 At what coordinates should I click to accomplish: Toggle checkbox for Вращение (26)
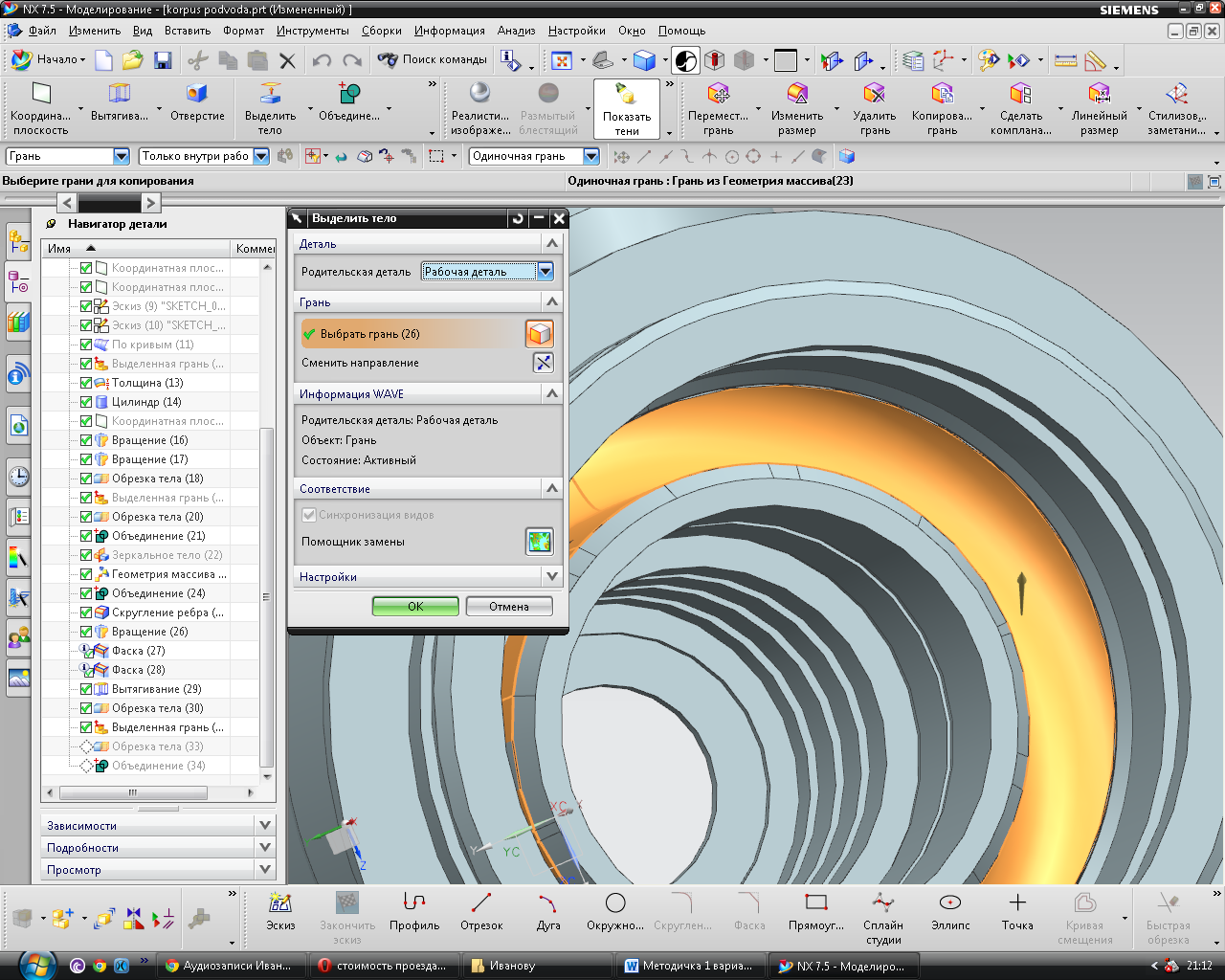point(86,632)
